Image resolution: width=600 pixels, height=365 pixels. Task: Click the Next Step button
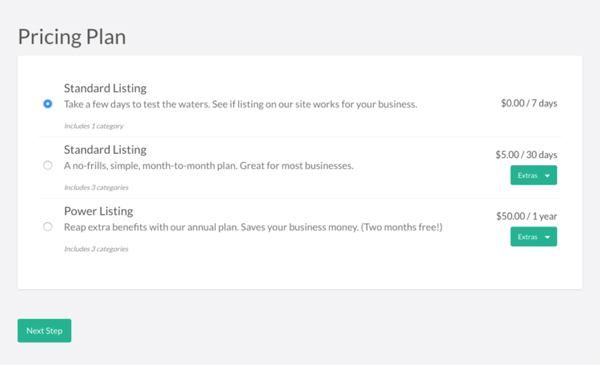click(44, 331)
